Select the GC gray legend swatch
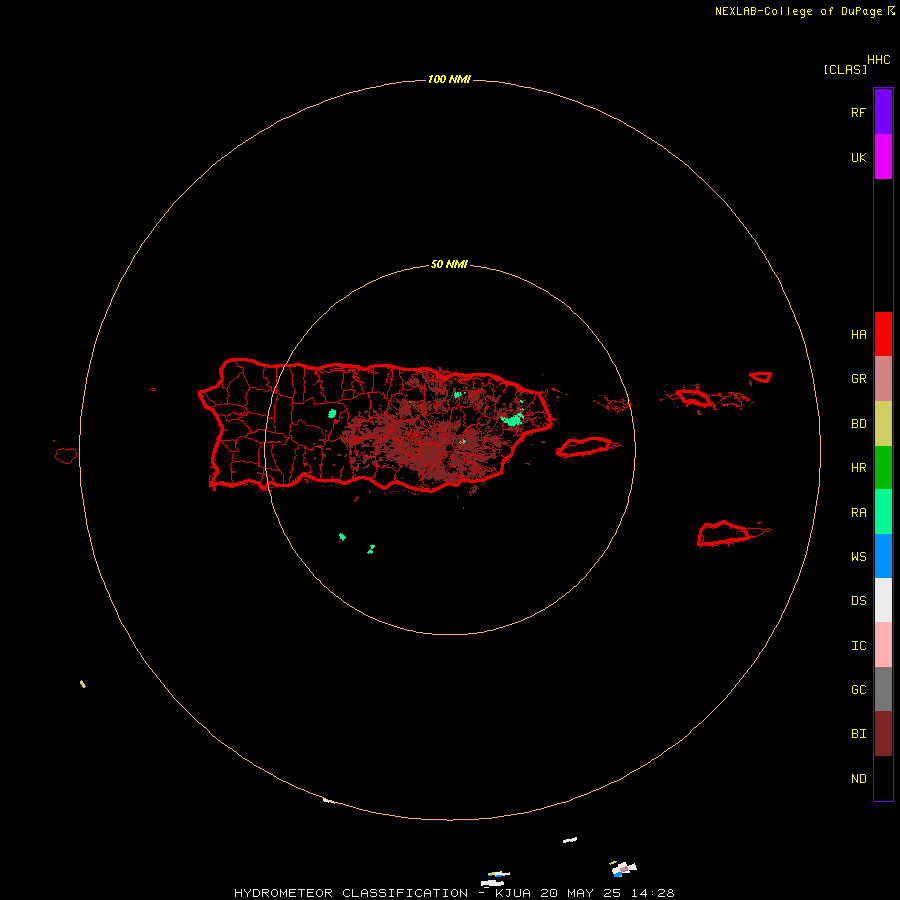This screenshot has height=900, width=900. pyautogui.click(x=883, y=689)
